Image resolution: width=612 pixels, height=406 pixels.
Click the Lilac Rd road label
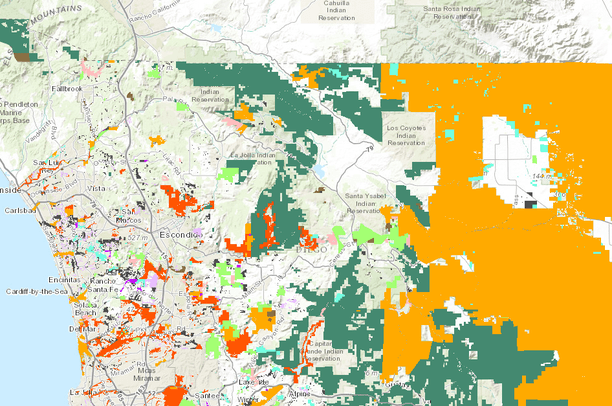click(x=172, y=166)
